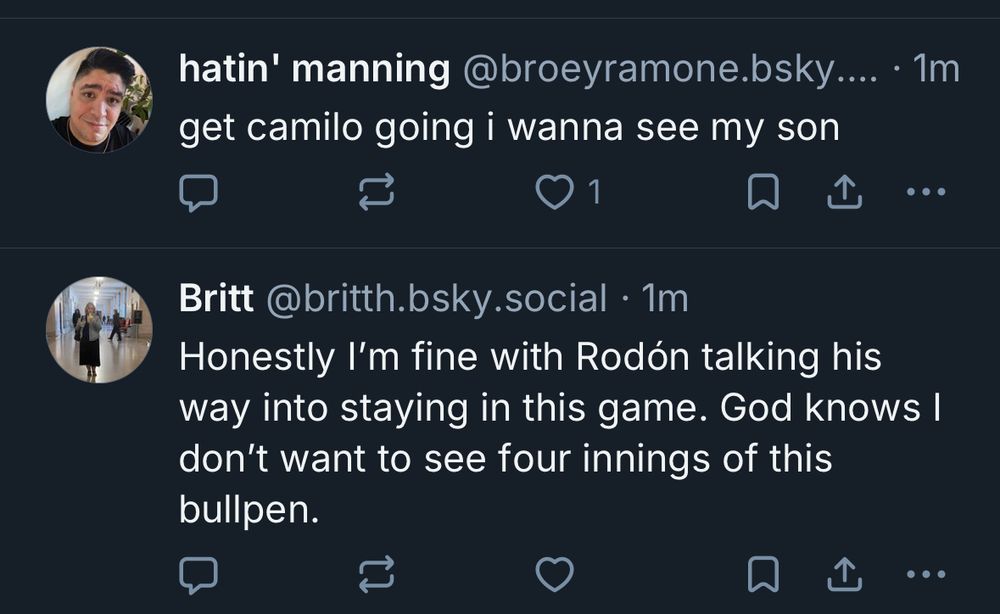Viewport: 1000px width, 614px height.
Task: Open the reply icon on hatin' manning's post
Action: tap(197, 192)
